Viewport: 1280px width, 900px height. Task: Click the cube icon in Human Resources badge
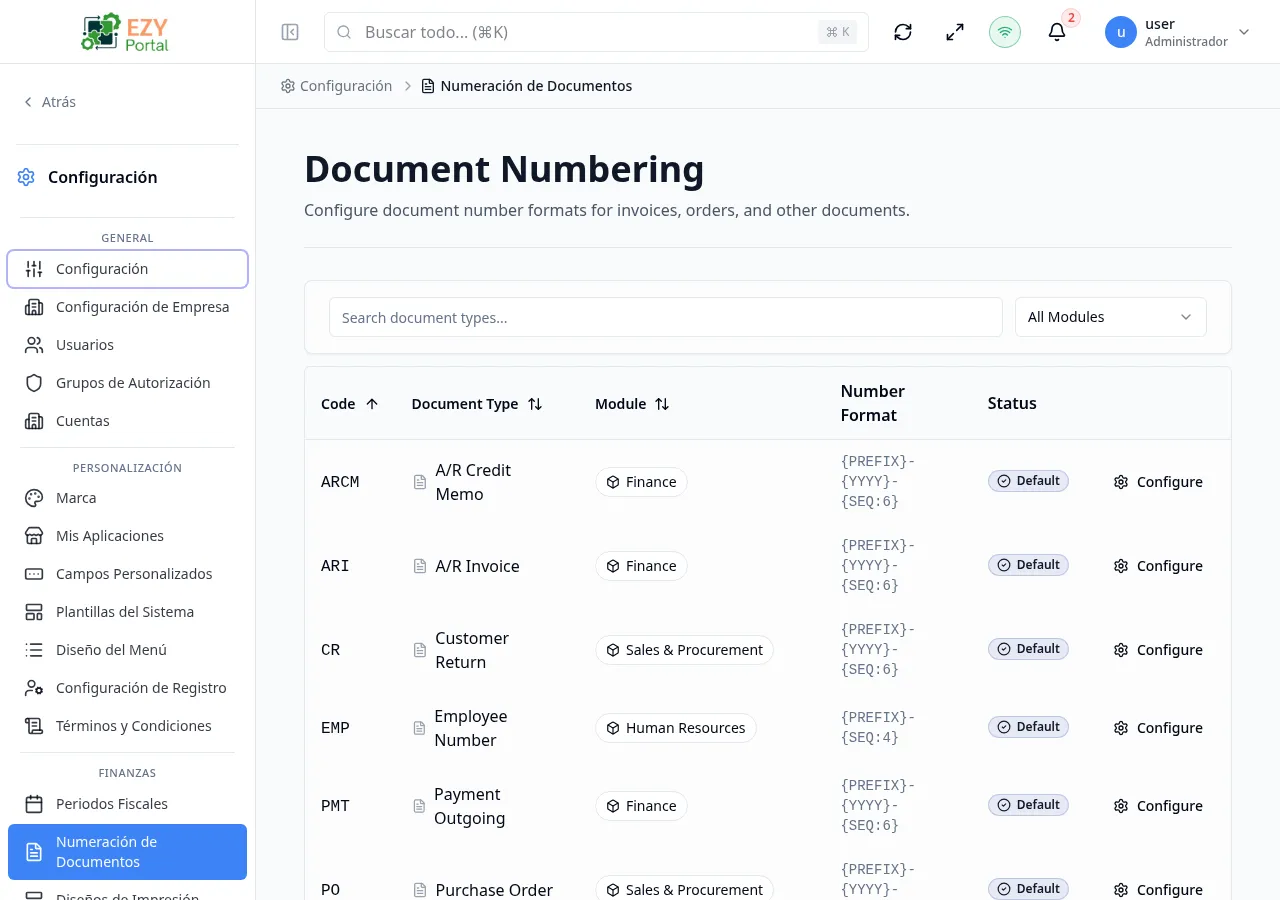[612, 728]
